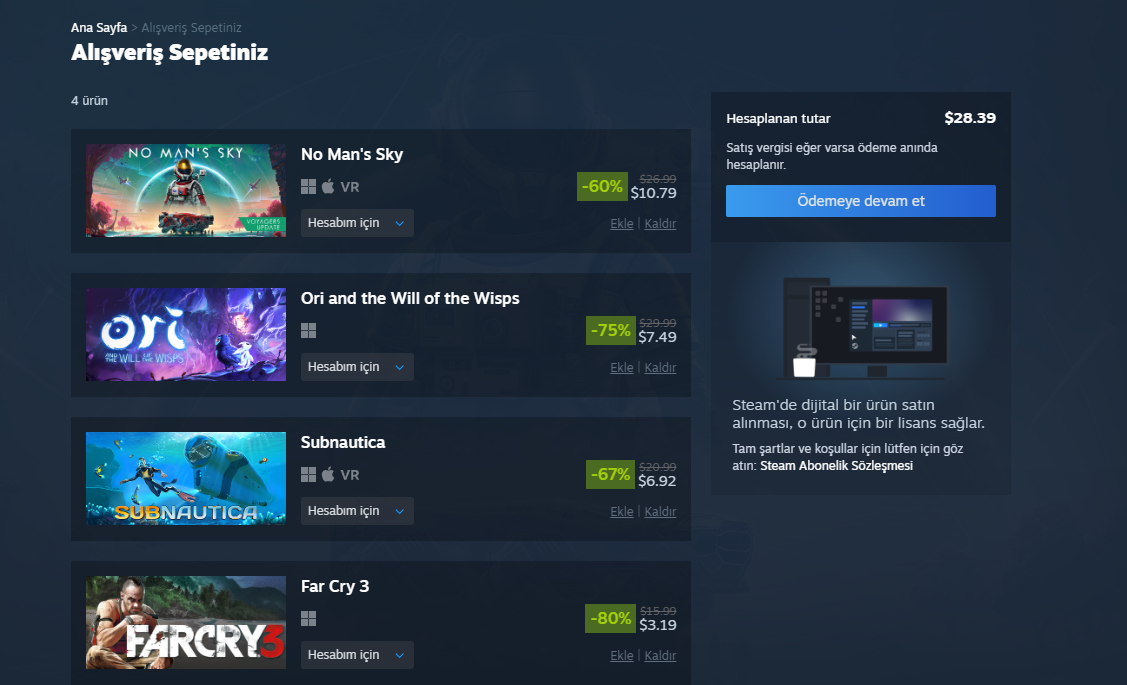
Task: Go to Ana Sayfa in the breadcrumb
Action: [x=99, y=27]
